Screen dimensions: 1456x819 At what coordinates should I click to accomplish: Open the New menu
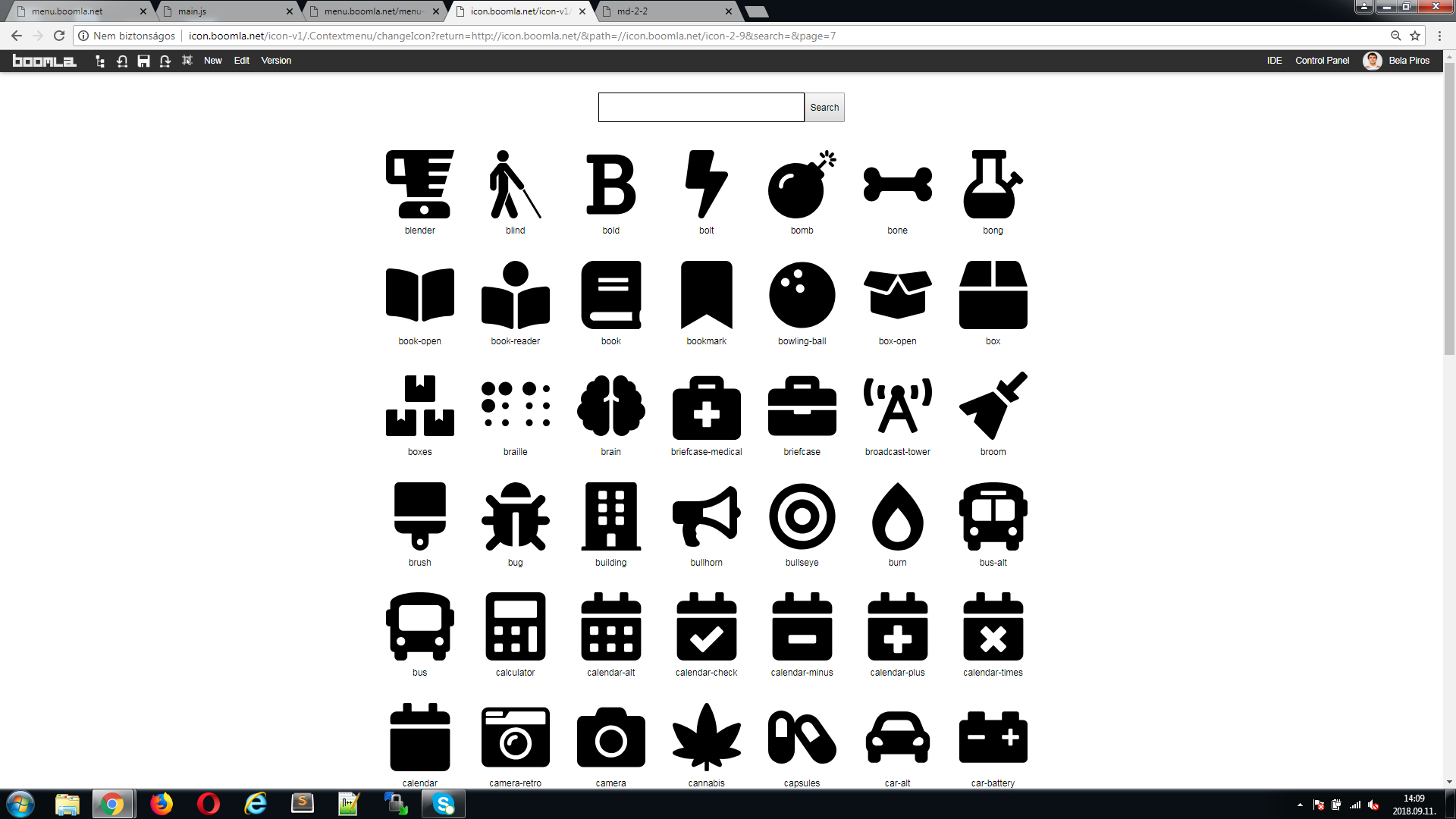pos(212,61)
